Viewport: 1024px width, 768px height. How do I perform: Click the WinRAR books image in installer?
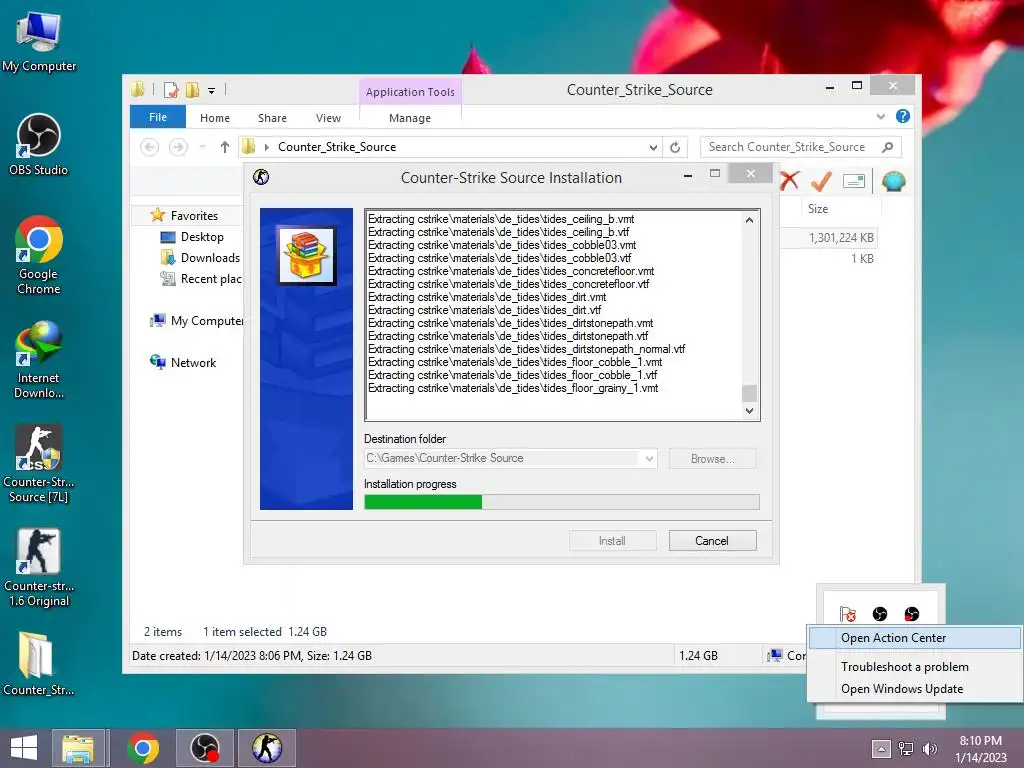[306, 255]
